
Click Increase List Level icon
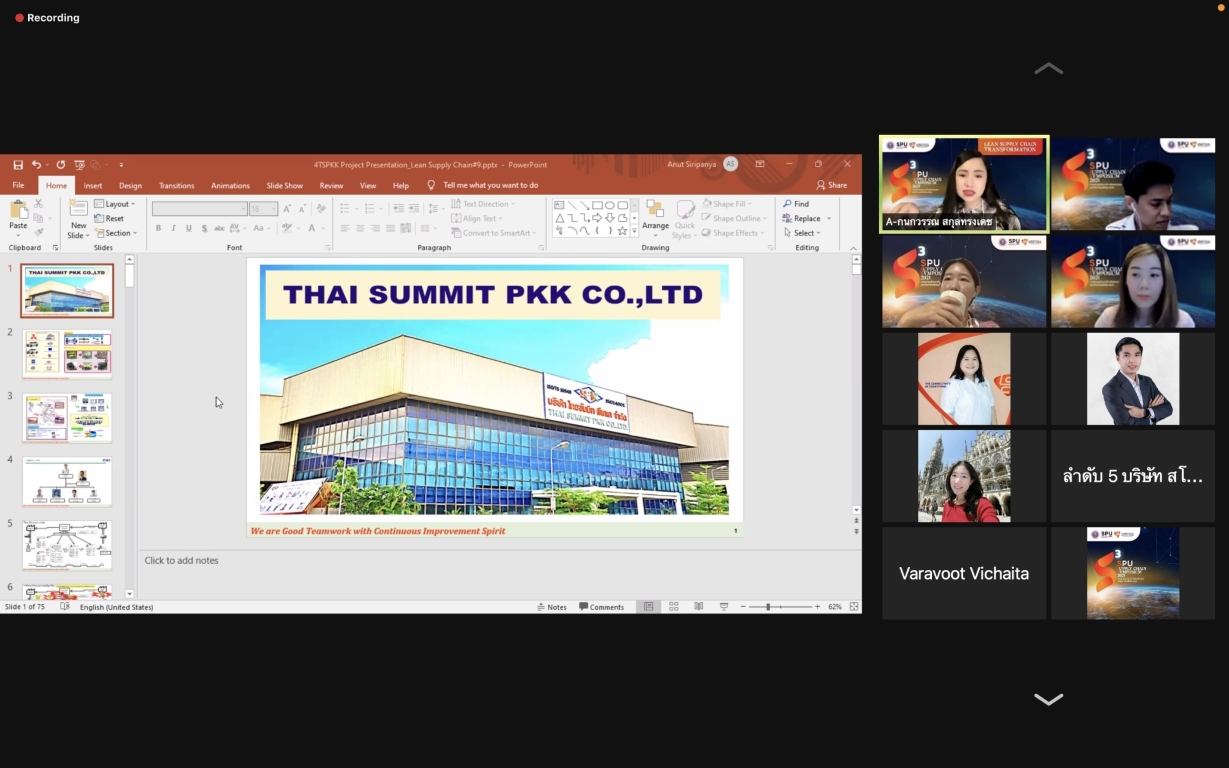(413, 209)
